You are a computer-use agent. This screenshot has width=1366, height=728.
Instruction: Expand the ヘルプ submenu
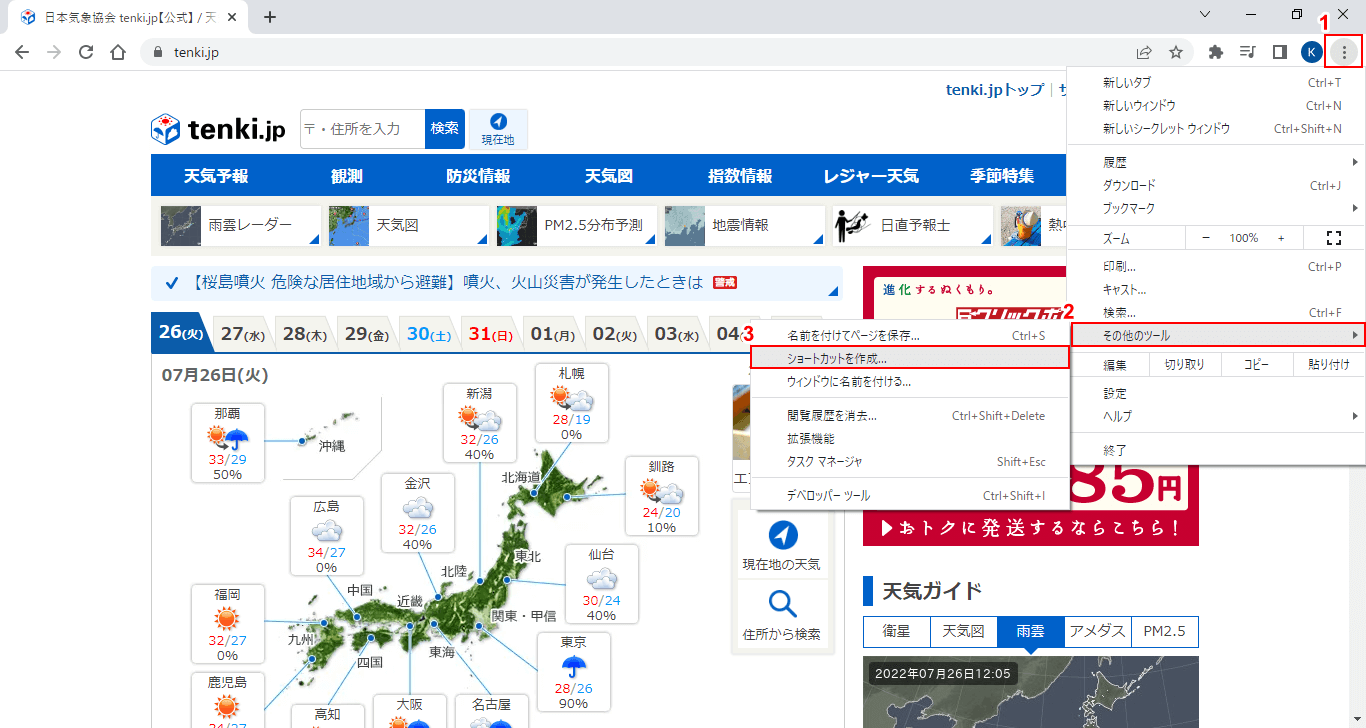[1217, 416]
